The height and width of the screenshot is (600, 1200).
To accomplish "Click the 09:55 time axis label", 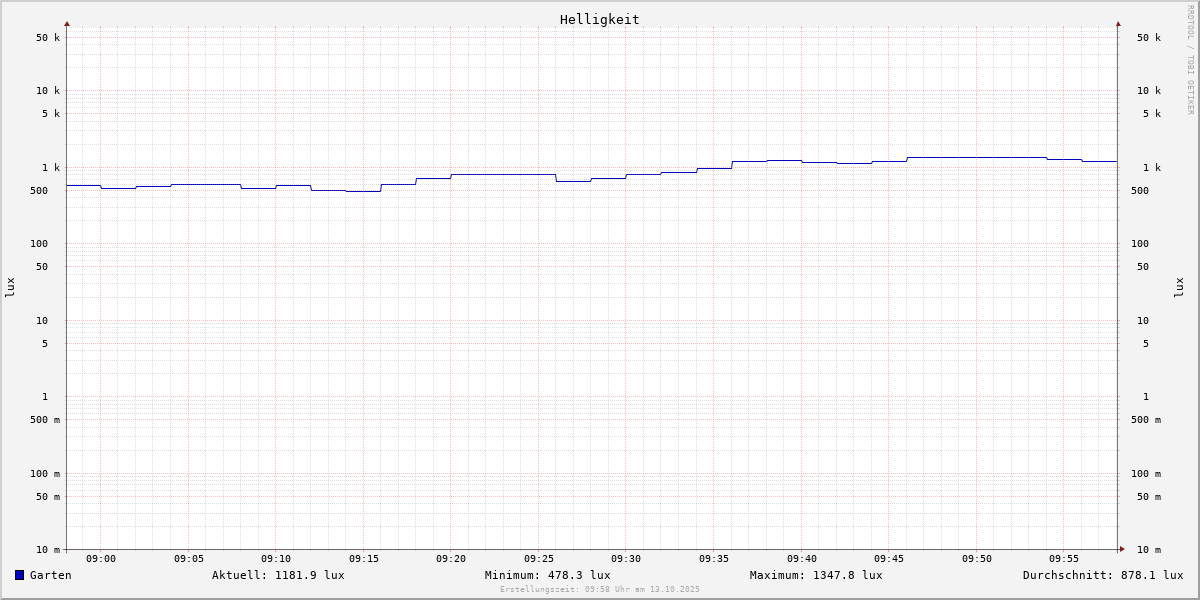I will [x=1064, y=559].
